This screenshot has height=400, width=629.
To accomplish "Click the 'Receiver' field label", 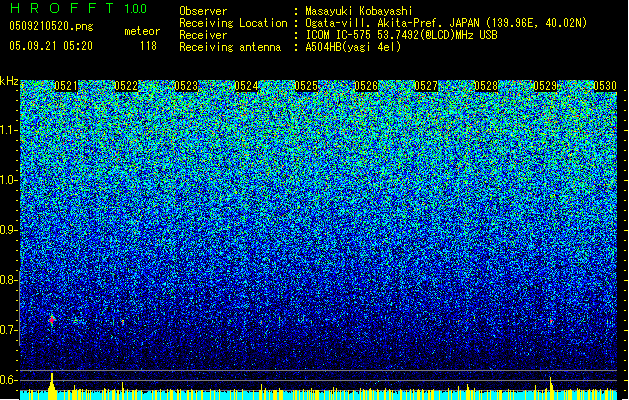I will pyautogui.click(x=203, y=35).
